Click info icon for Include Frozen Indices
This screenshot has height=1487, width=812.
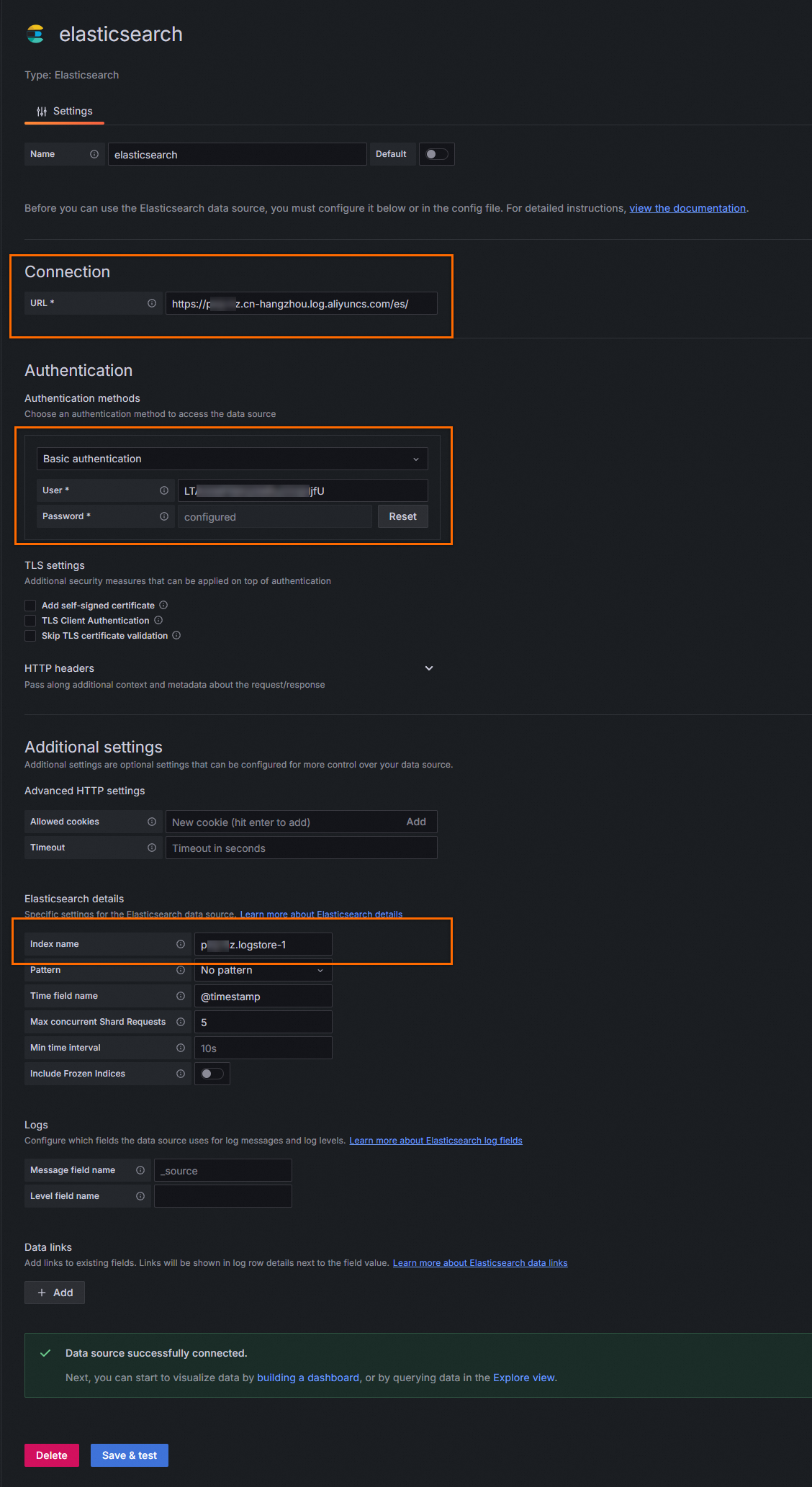pyautogui.click(x=181, y=1074)
